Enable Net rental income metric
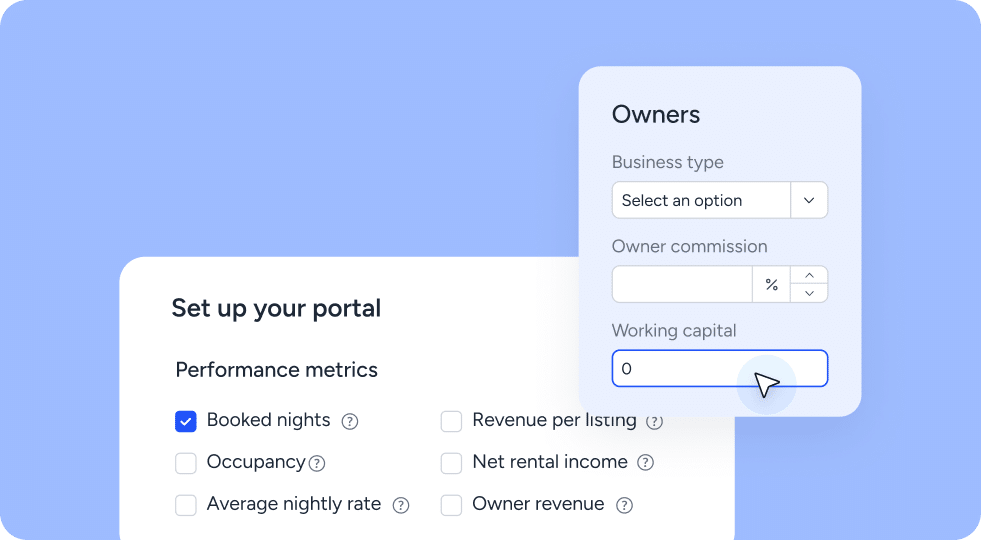This screenshot has width=981, height=540. [x=452, y=463]
